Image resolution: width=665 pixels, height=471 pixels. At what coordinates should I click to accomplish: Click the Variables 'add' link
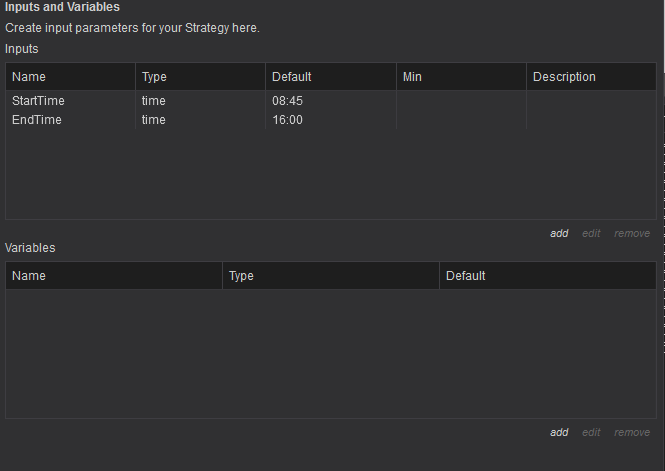click(x=558, y=432)
